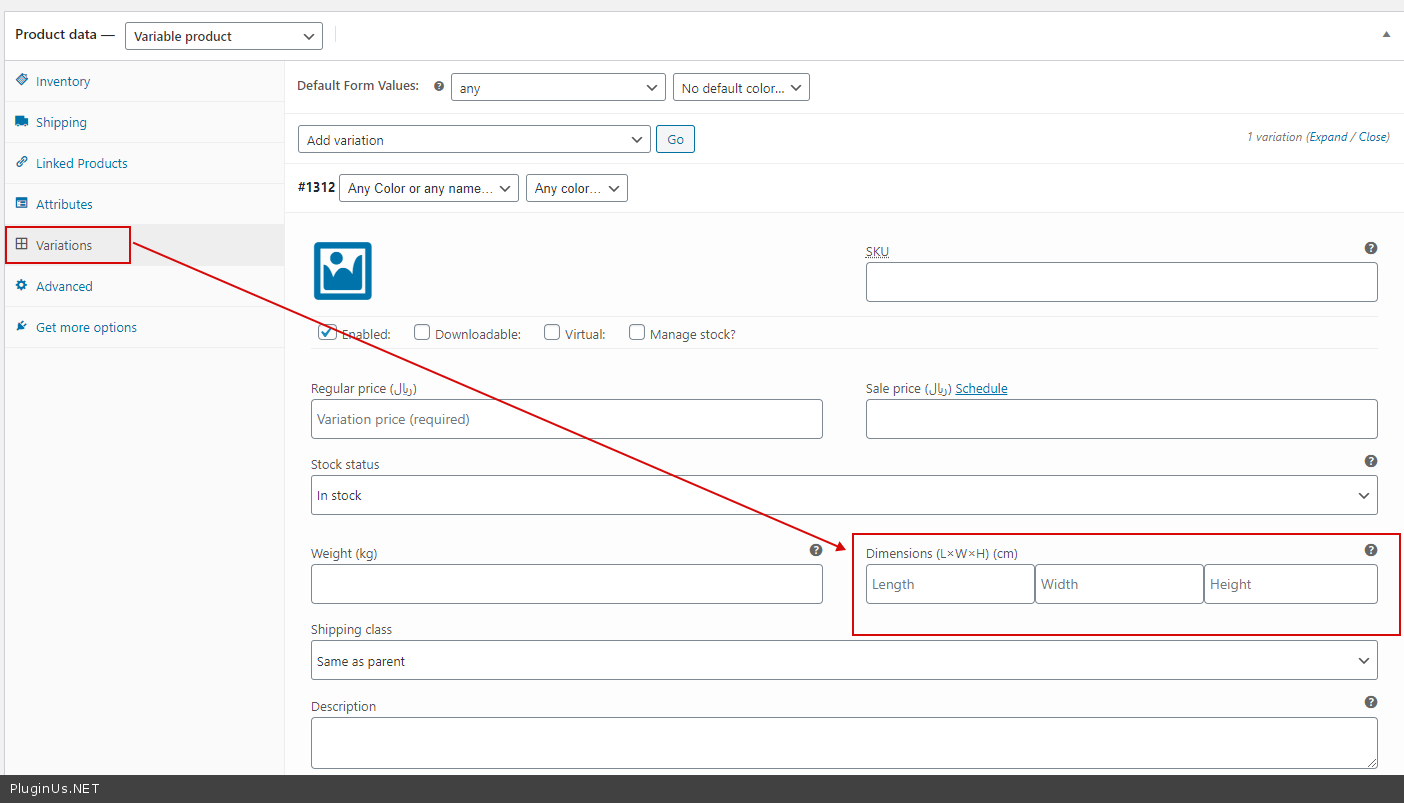The width and height of the screenshot is (1404, 803).
Task: Click the Weight help tooltip icon
Action: [815, 550]
